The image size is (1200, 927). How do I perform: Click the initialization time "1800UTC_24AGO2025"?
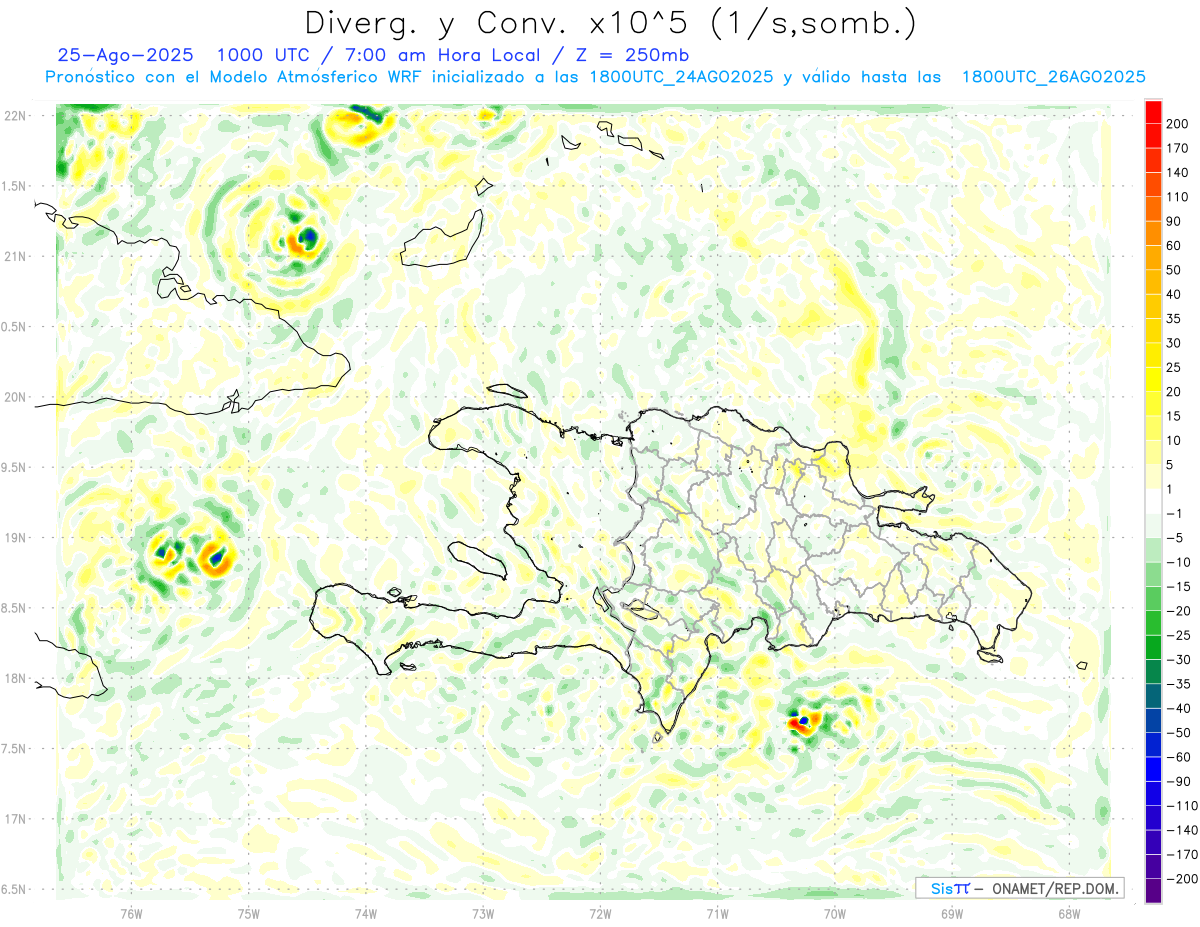pos(680,77)
